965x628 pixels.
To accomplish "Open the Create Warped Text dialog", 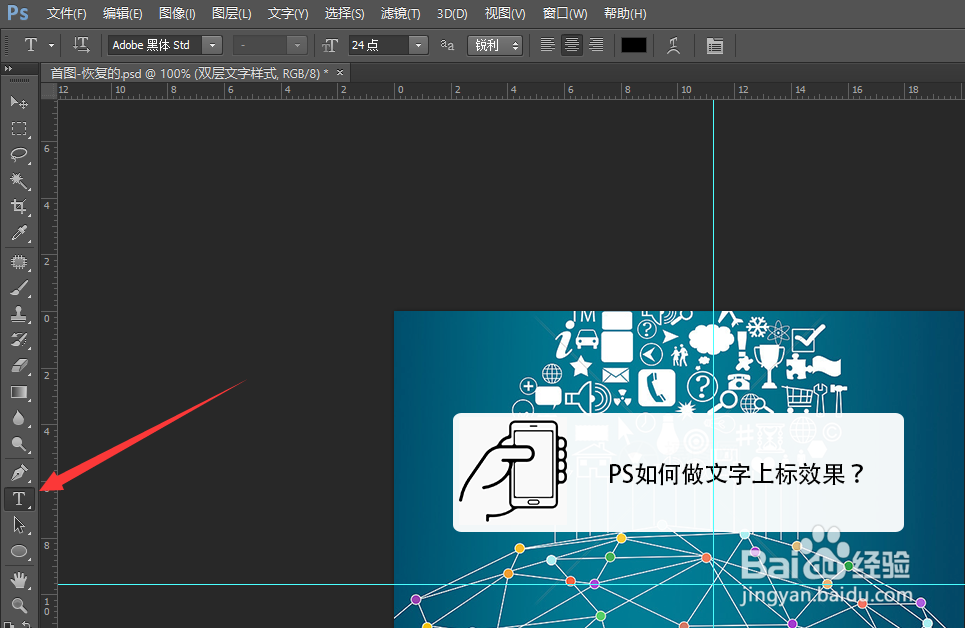I will [673, 45].
